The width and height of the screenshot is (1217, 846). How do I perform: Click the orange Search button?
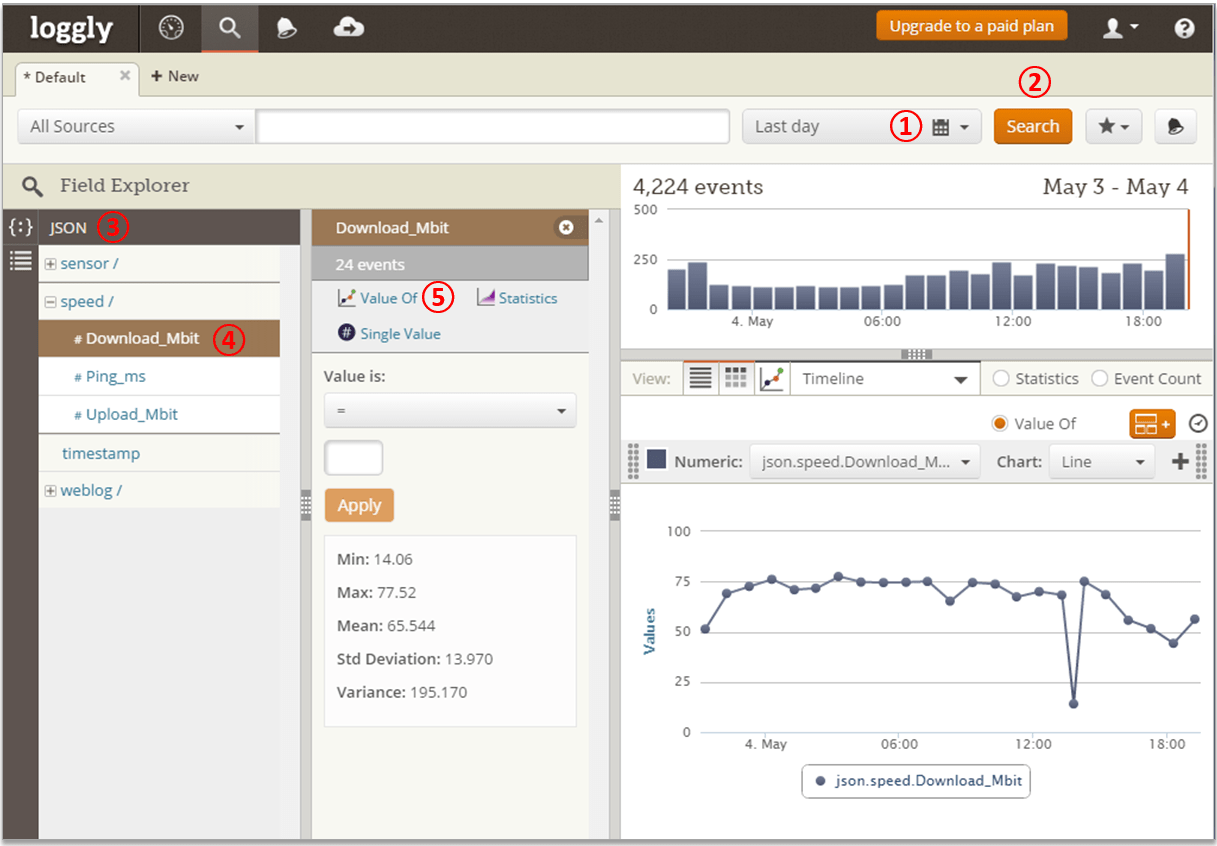pyautogui.click(x=1032, y=127)
